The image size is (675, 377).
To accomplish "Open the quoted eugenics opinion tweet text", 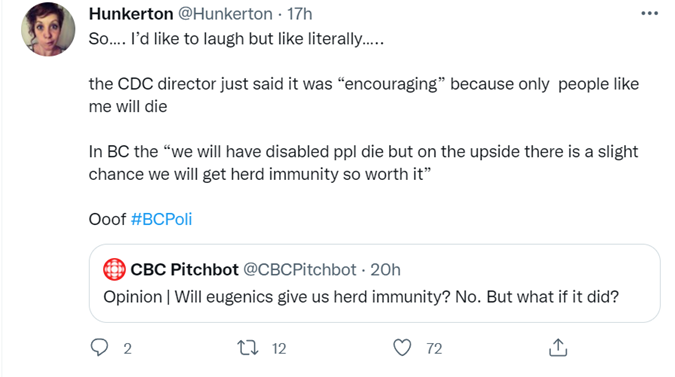I will pos(361,297).
